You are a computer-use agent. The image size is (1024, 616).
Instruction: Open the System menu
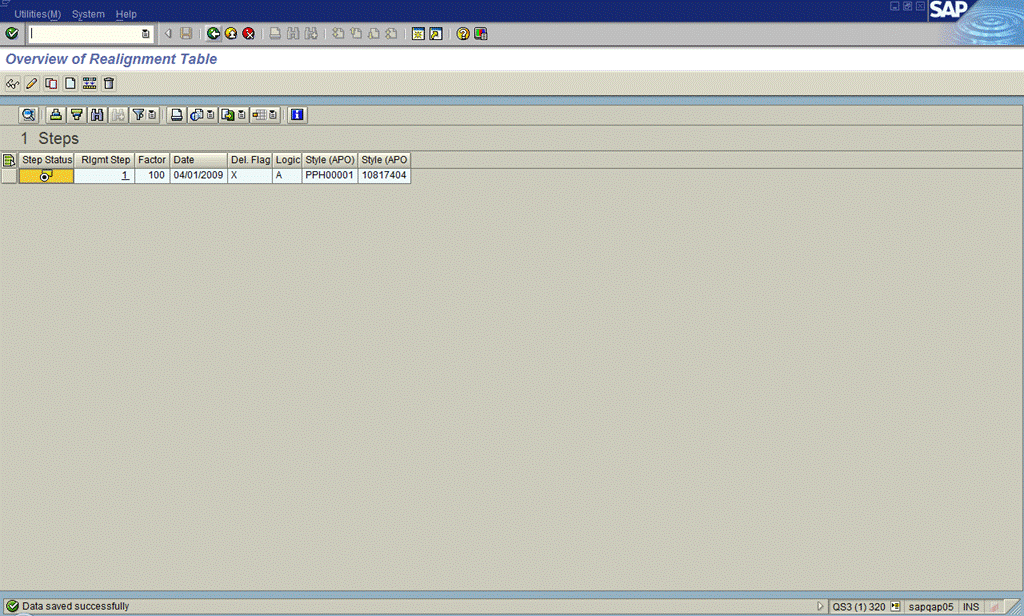coord(88,14)
